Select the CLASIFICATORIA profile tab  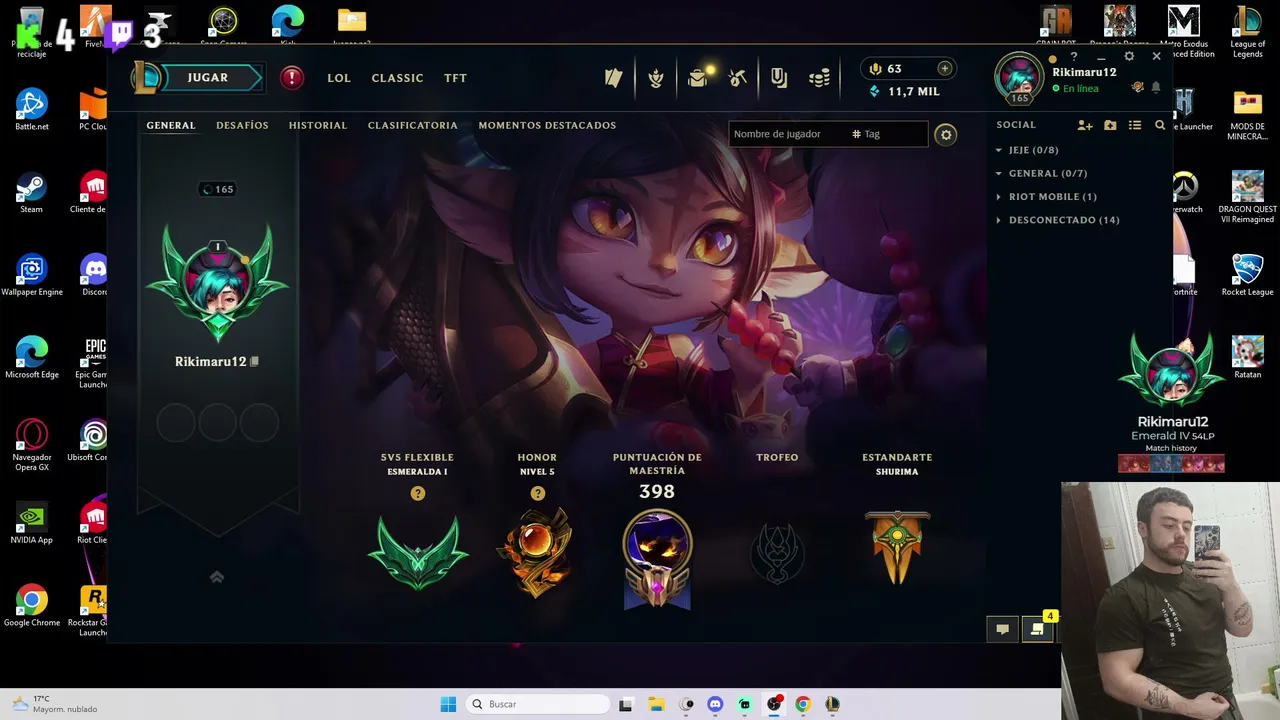click(412, 125)
